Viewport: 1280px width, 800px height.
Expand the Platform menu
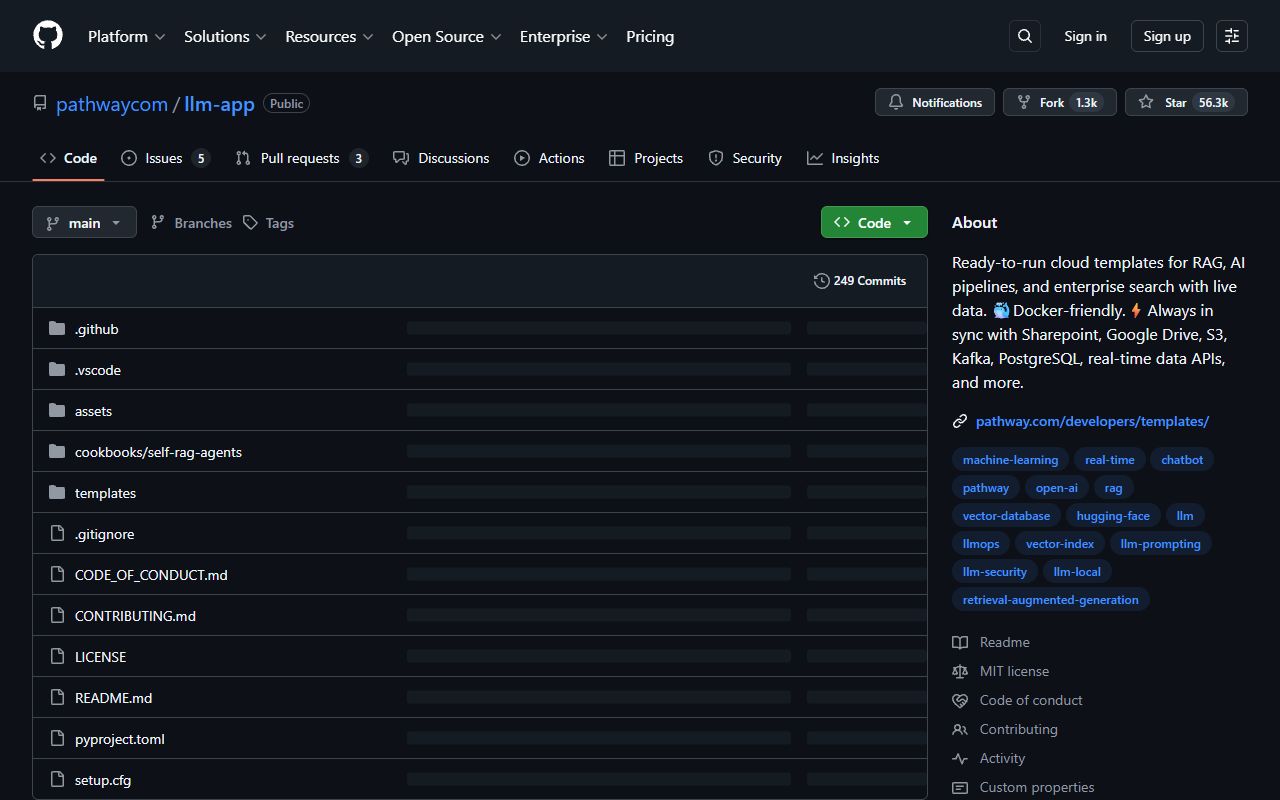point(126,36)
